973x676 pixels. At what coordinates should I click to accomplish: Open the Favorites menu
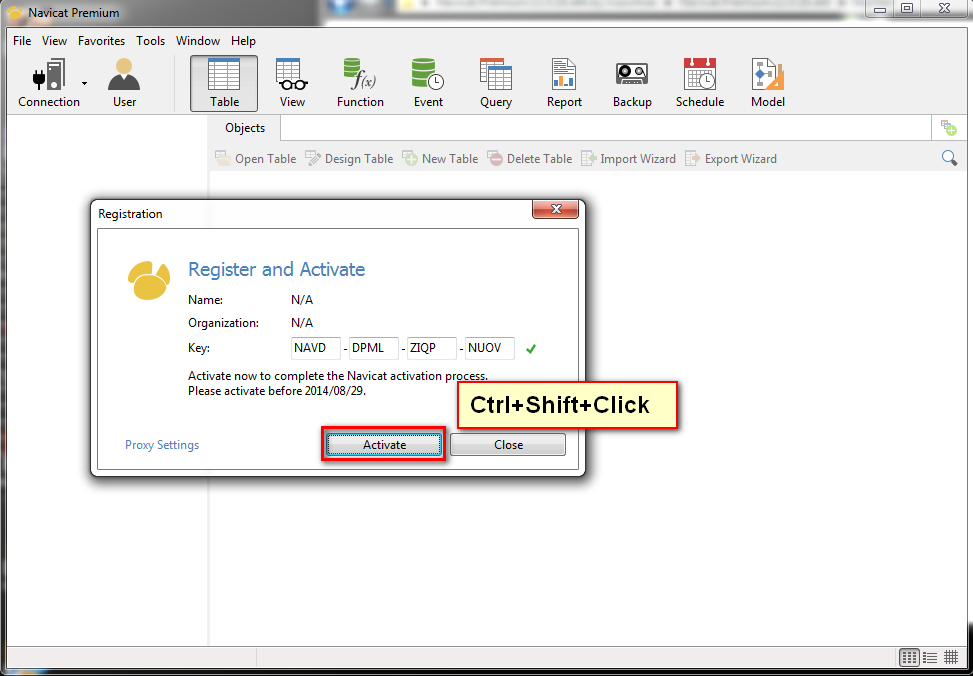pos(101,41)
